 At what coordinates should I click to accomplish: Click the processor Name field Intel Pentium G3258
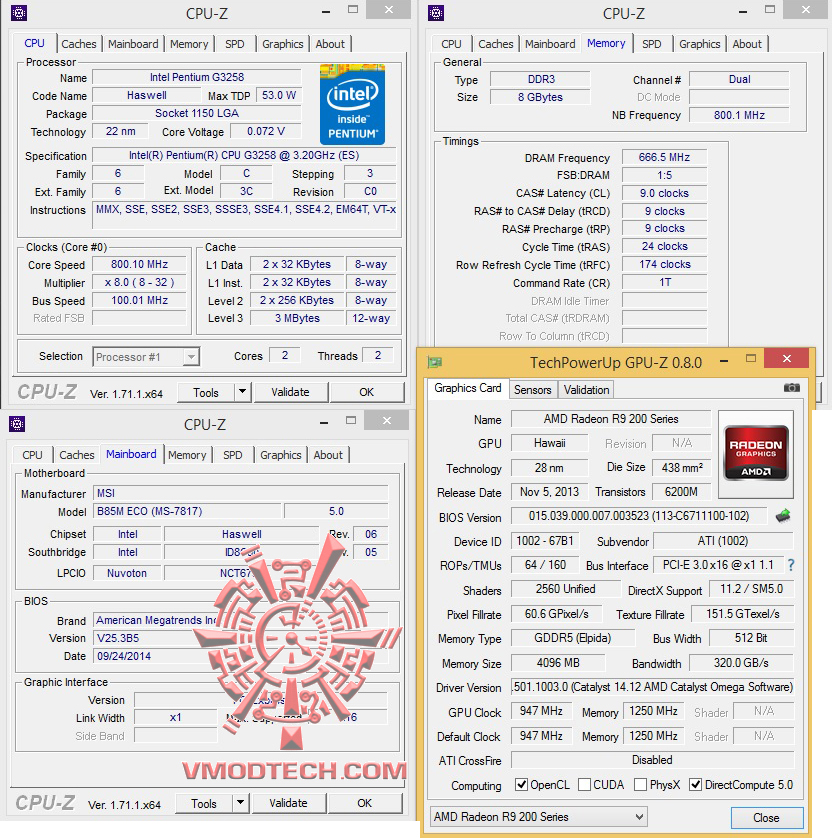click(197, 77)
